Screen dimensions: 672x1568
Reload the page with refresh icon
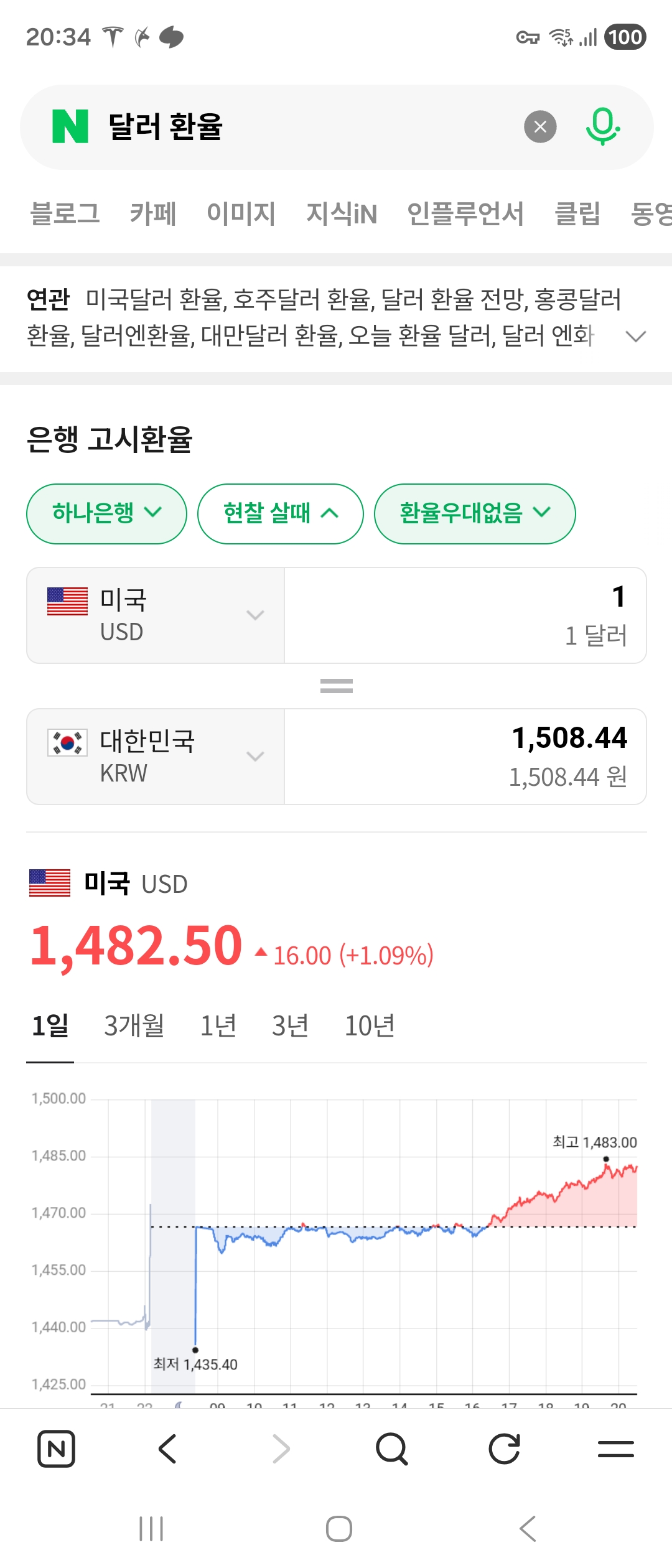point(504,1449)
